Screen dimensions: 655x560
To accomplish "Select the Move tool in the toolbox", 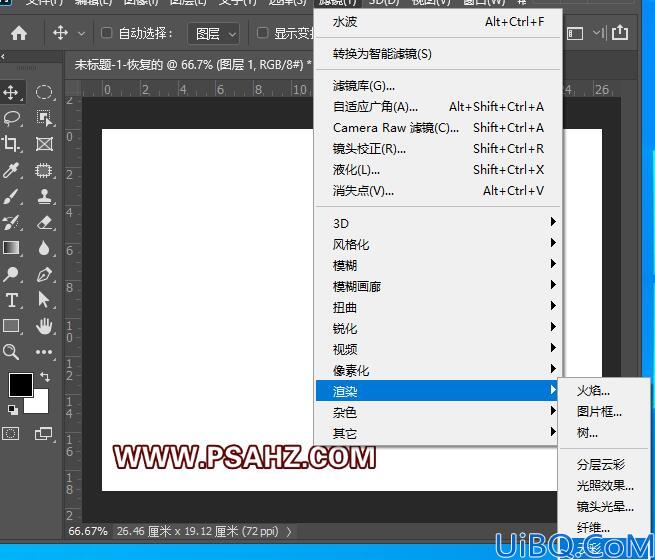I will 11,92.
